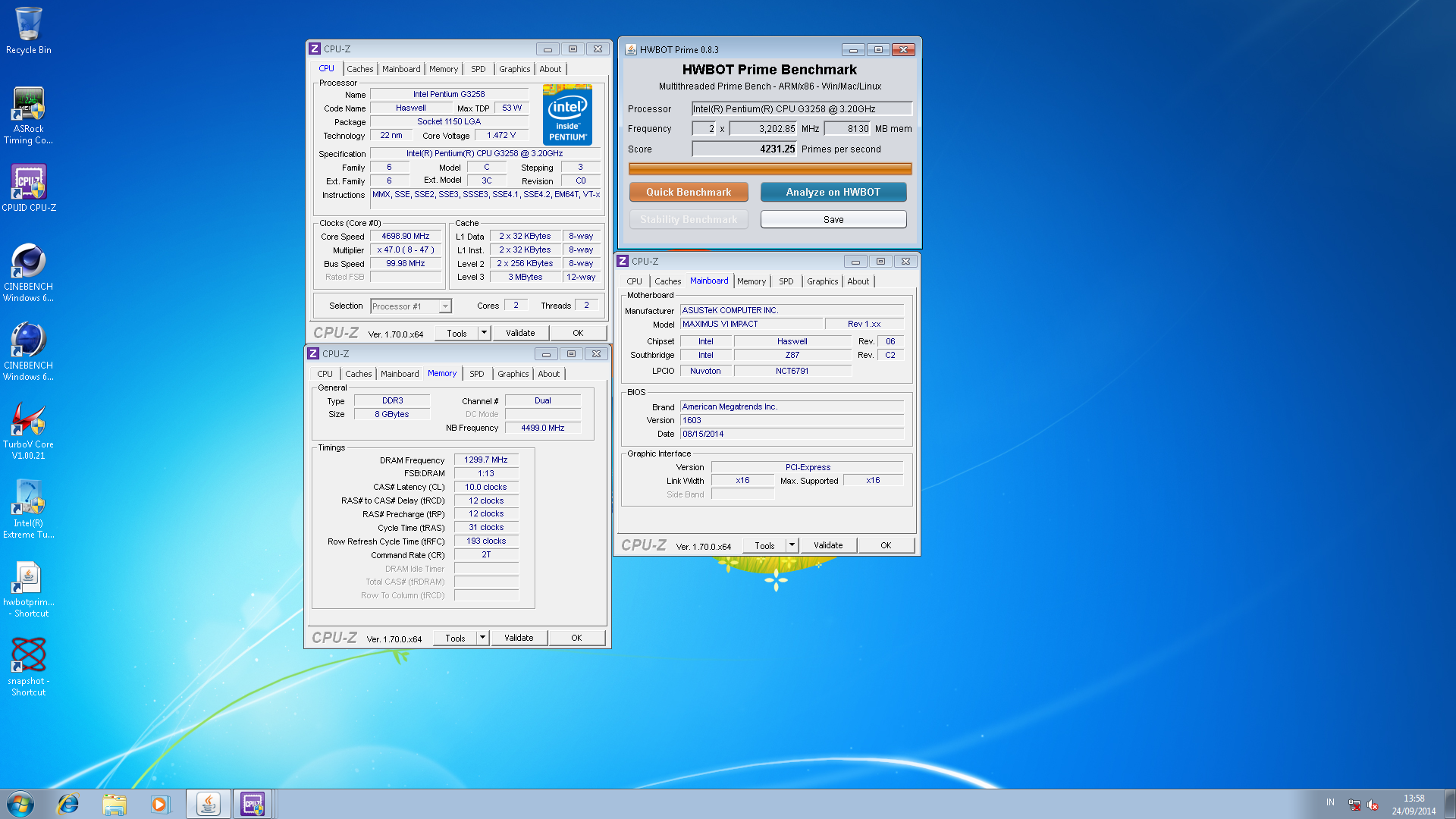
Task: Open Graphics tab in Memory CPU-Z window
Action: coord(513,374)
